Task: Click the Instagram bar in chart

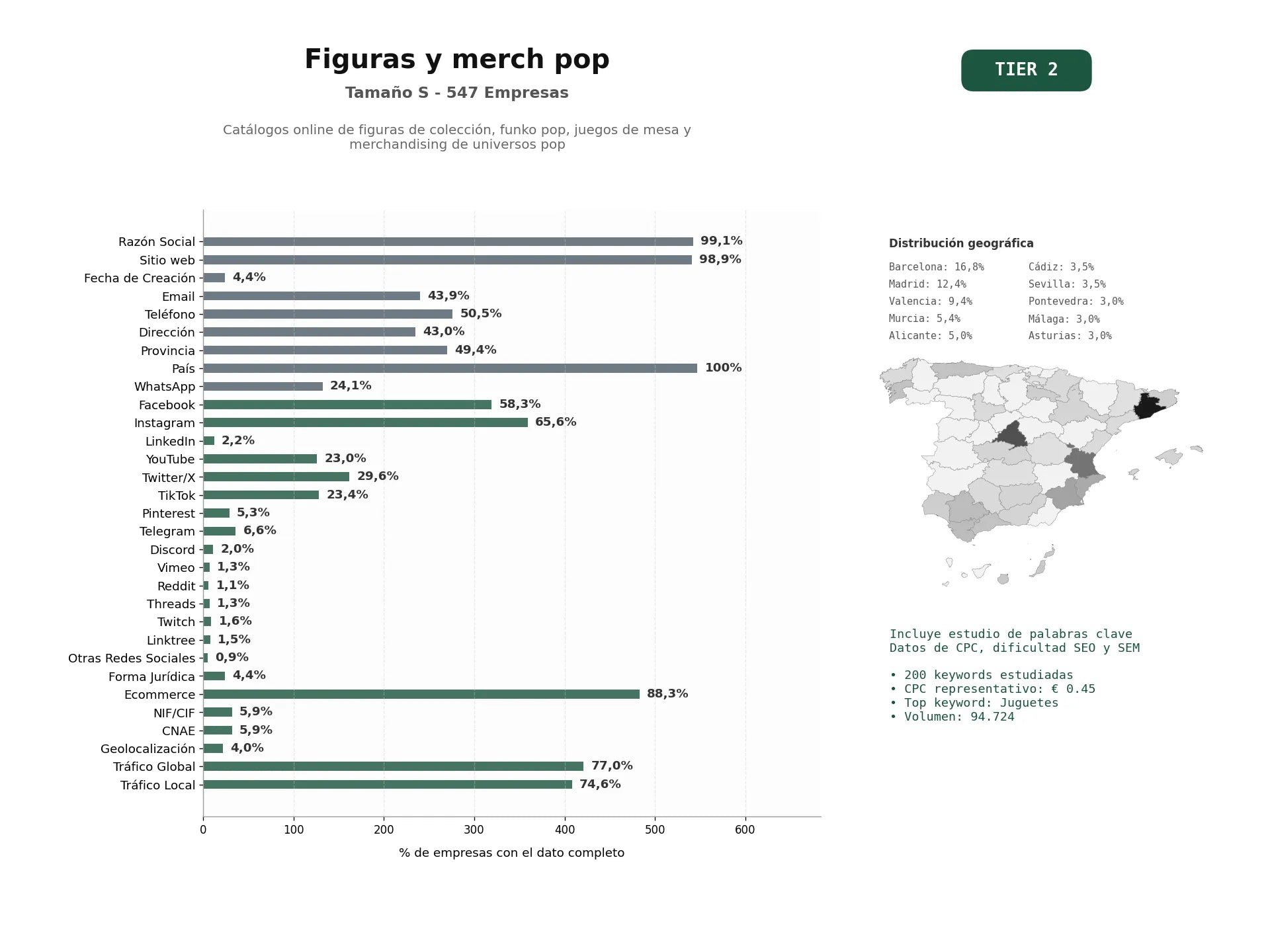Action: coord(365,422)
